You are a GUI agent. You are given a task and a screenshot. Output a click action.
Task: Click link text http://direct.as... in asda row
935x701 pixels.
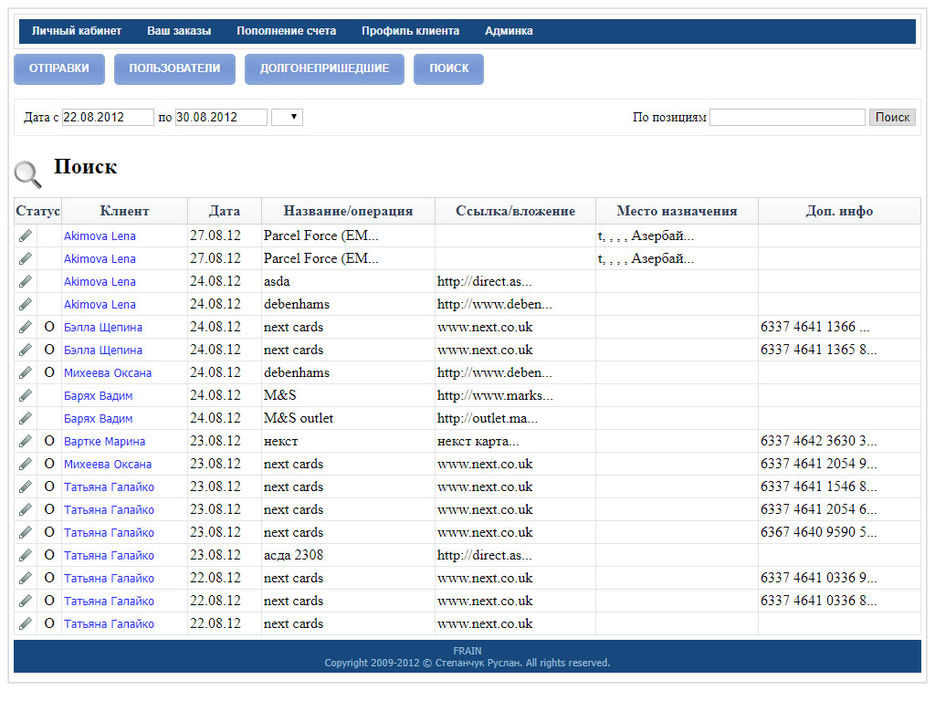pos(484,281)
